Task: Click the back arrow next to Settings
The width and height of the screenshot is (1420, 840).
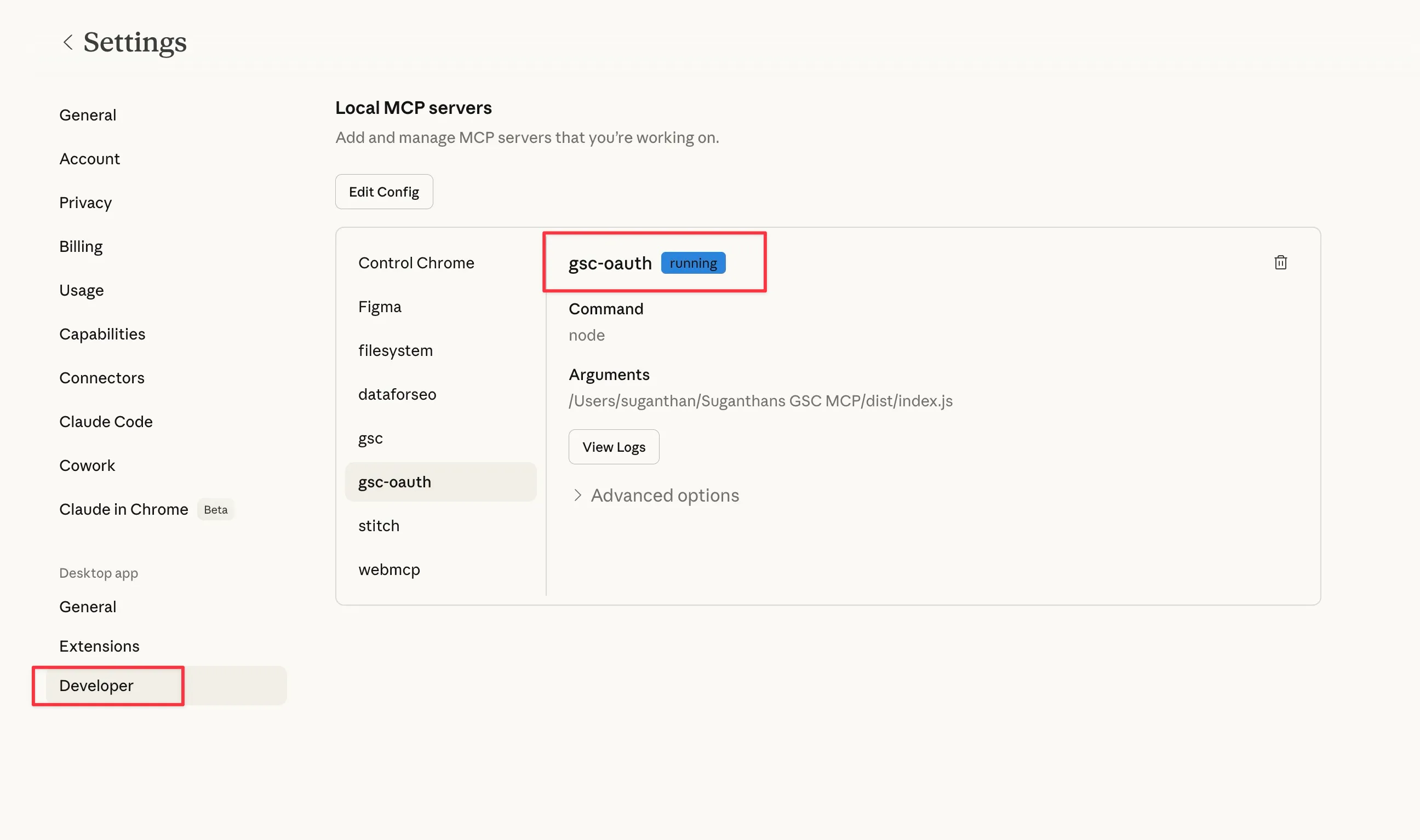Action: [x=68, y=43]
